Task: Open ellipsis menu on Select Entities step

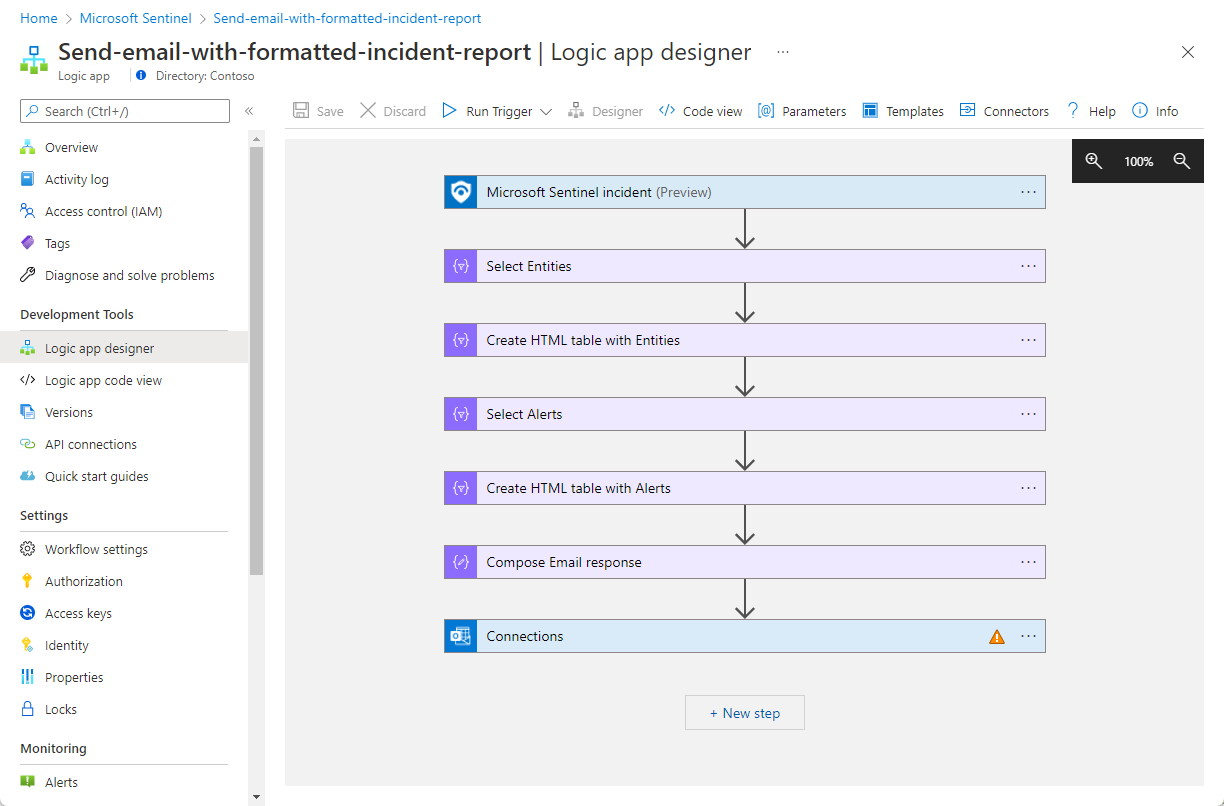Action: click(1028, 266)
